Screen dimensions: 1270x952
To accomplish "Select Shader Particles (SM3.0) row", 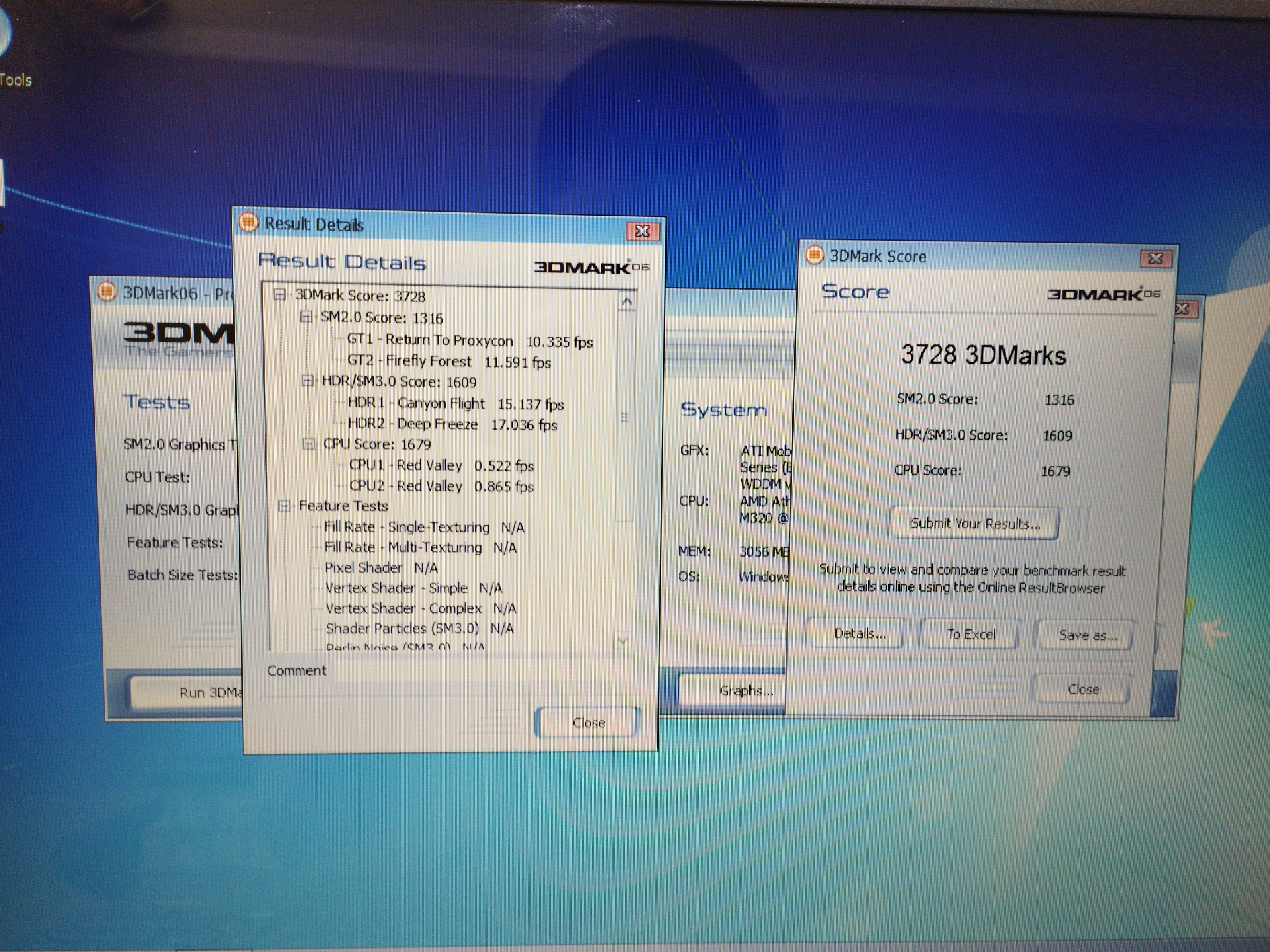I will click(419, 628).
